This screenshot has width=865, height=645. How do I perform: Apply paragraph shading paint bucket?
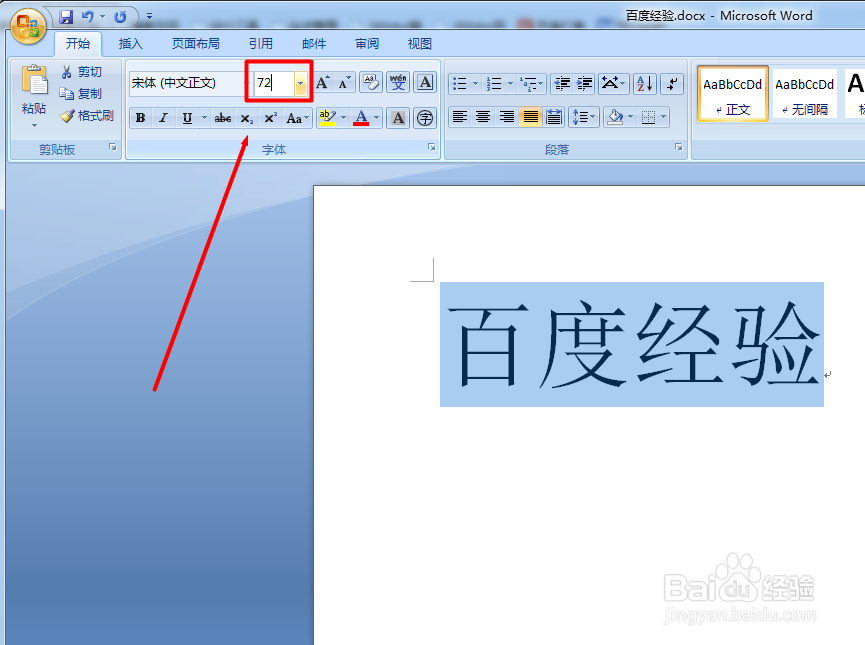tap(615, 117)
